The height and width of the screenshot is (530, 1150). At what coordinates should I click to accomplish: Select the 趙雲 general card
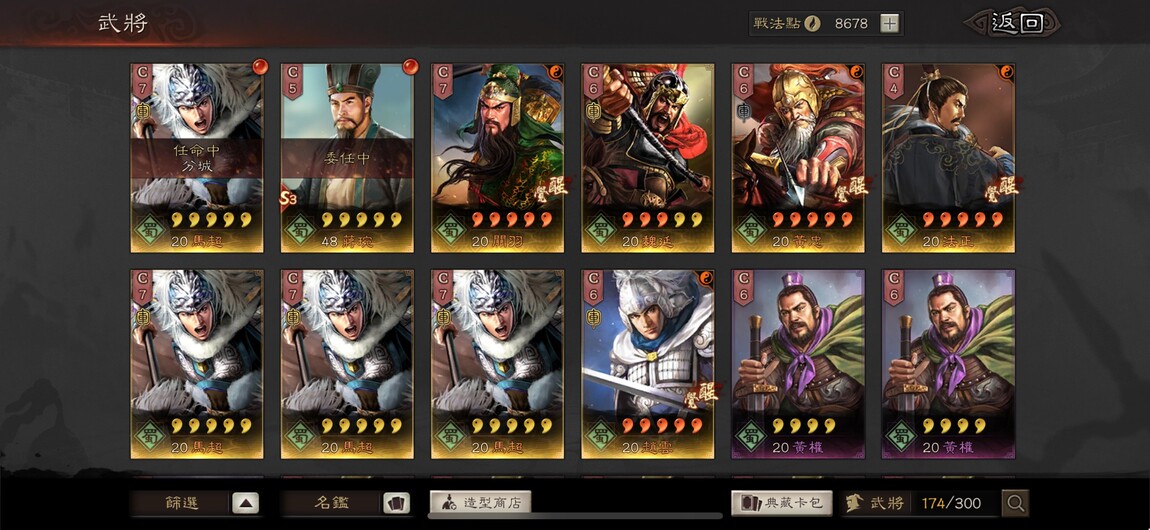(x=648, y=364)
